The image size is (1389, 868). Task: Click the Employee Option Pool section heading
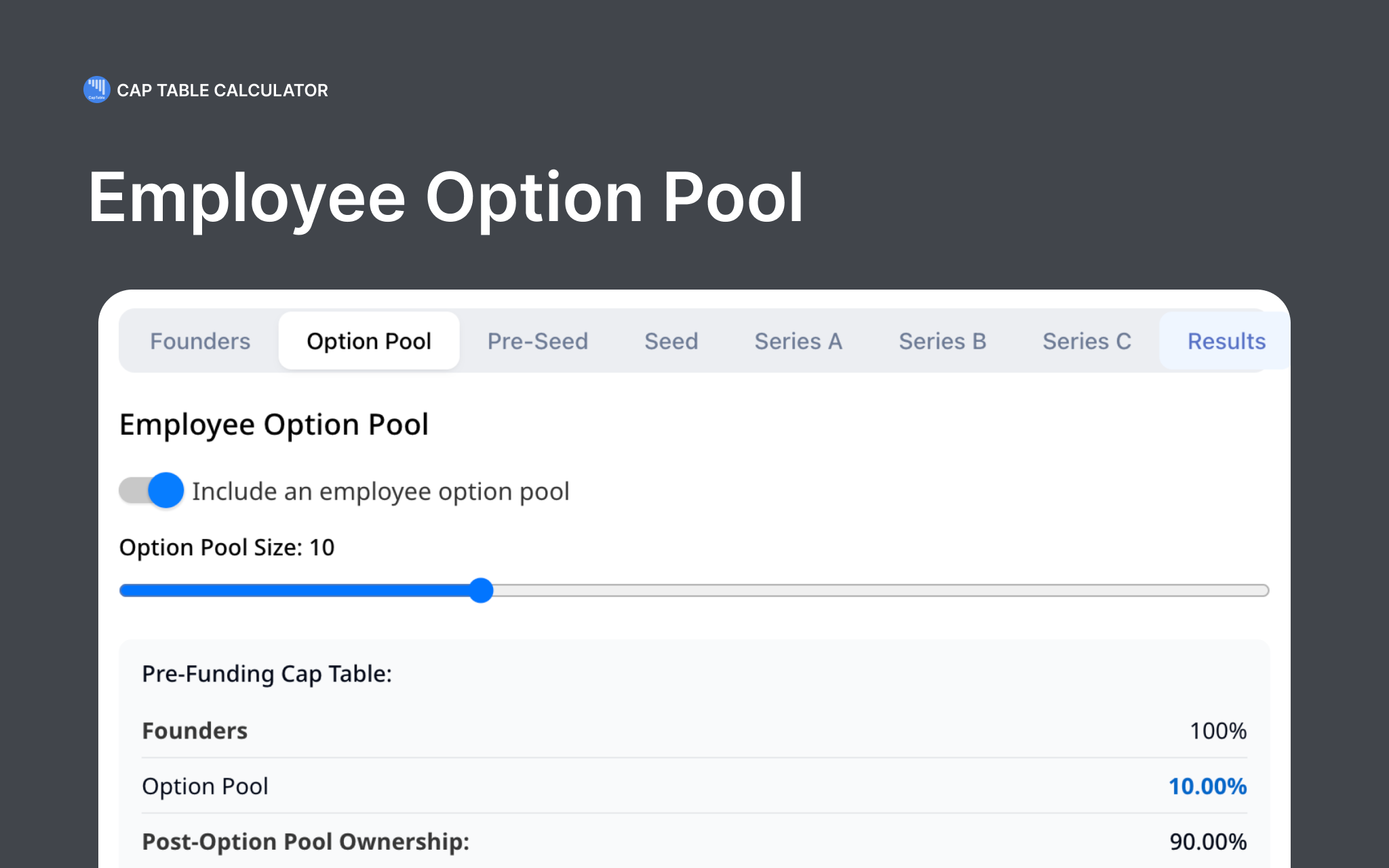(x=274, y=425)
